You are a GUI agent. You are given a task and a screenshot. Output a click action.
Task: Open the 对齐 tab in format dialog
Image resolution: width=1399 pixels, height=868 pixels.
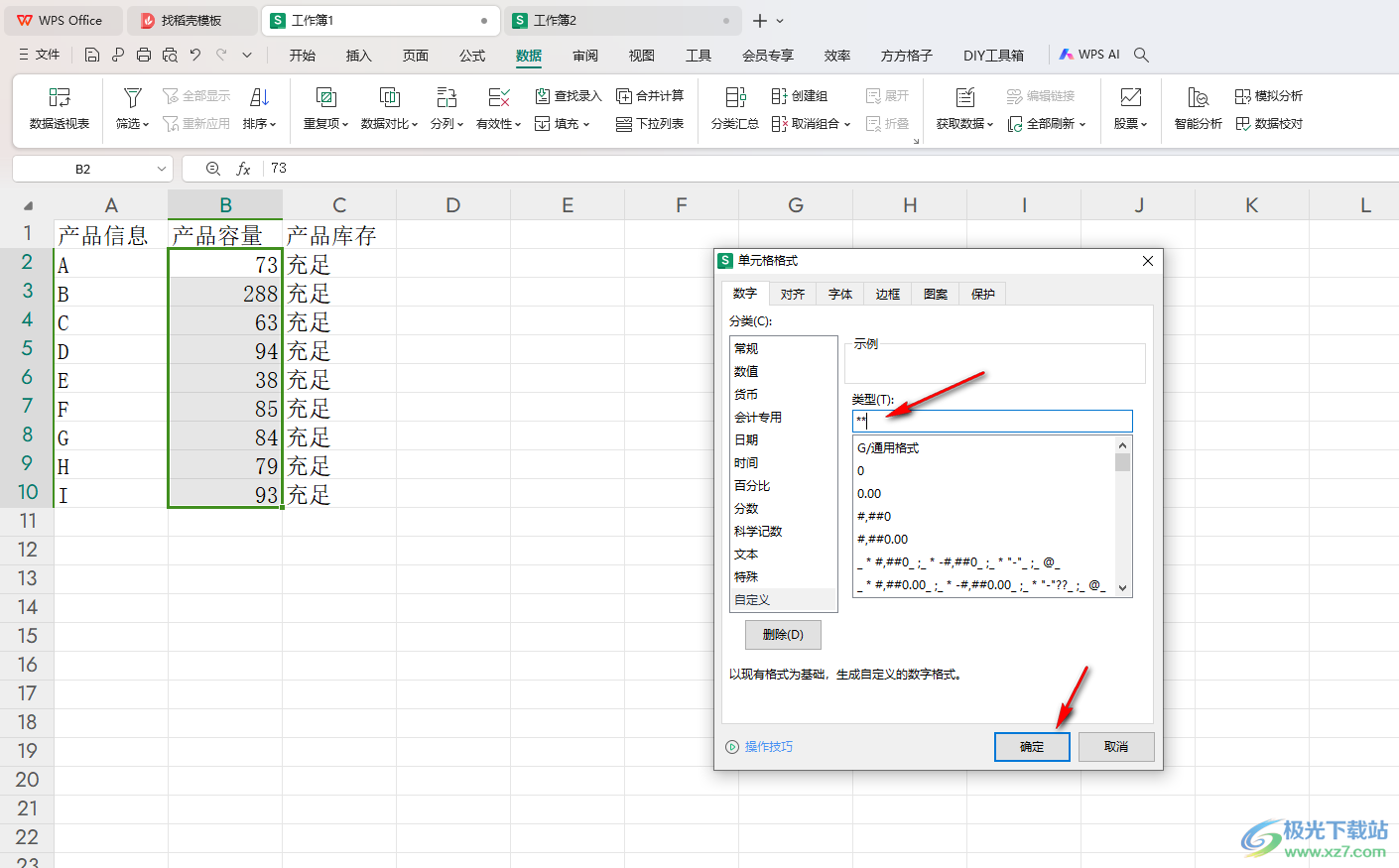tap(792, 294)
